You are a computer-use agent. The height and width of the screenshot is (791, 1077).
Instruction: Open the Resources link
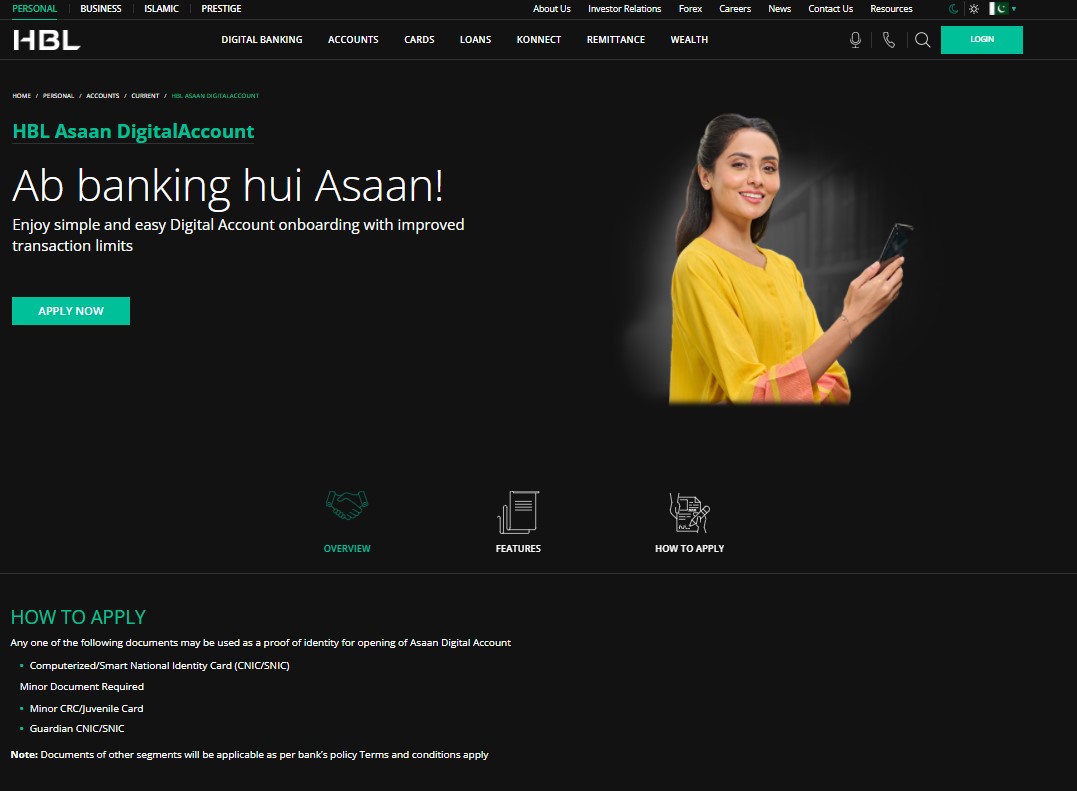[891, 9]
